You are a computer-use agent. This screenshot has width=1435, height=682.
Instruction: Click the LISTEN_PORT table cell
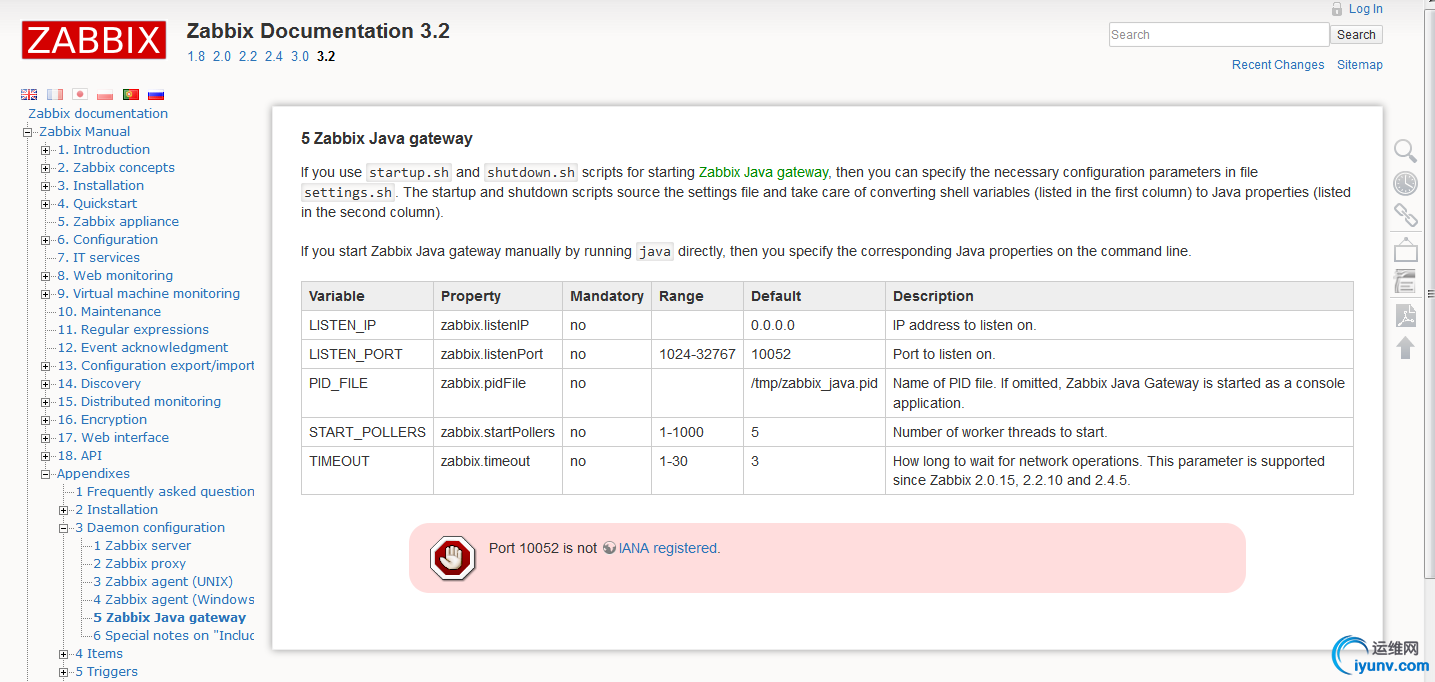click(367, 354)
